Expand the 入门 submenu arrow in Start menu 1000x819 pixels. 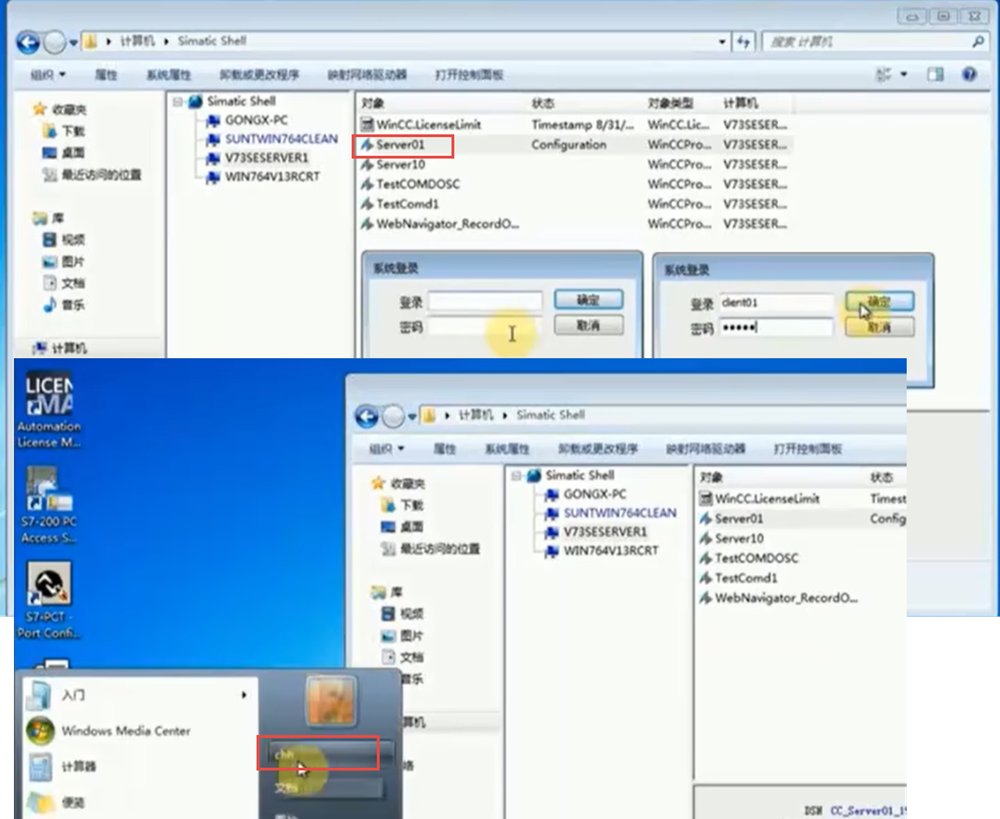coord(243,695)
